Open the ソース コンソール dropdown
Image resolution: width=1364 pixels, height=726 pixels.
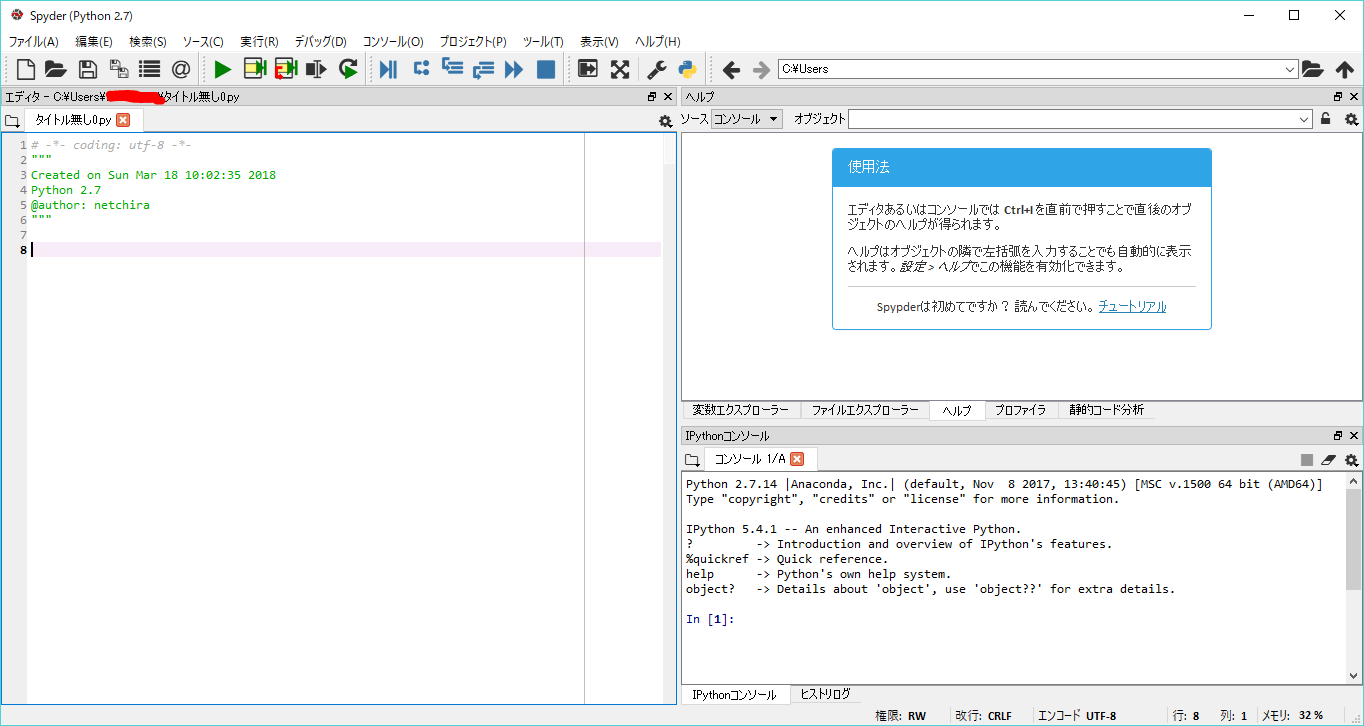747,119
